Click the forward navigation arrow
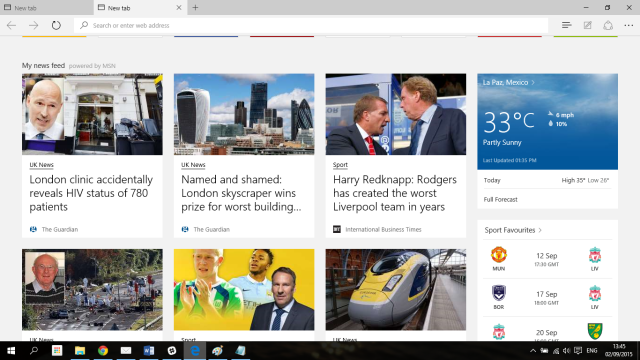640x360 pixels. click(x=33, y=25)
